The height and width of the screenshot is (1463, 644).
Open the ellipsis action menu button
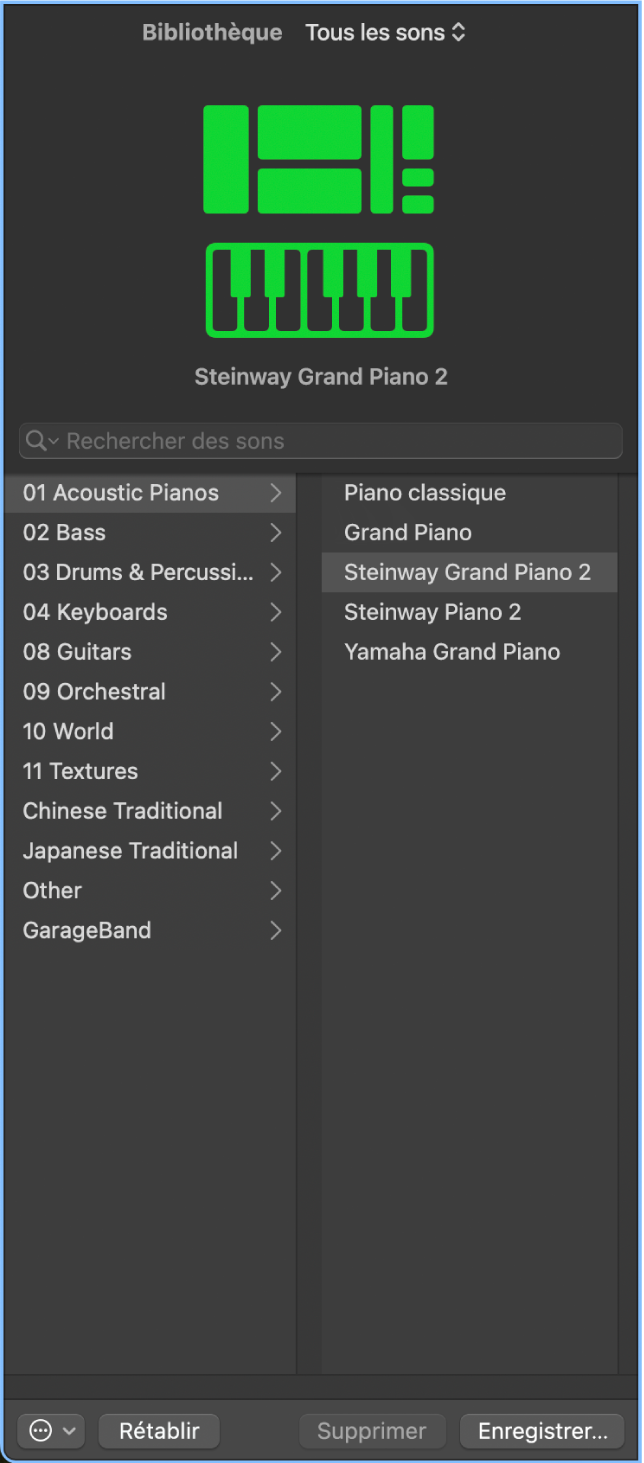50,1431
